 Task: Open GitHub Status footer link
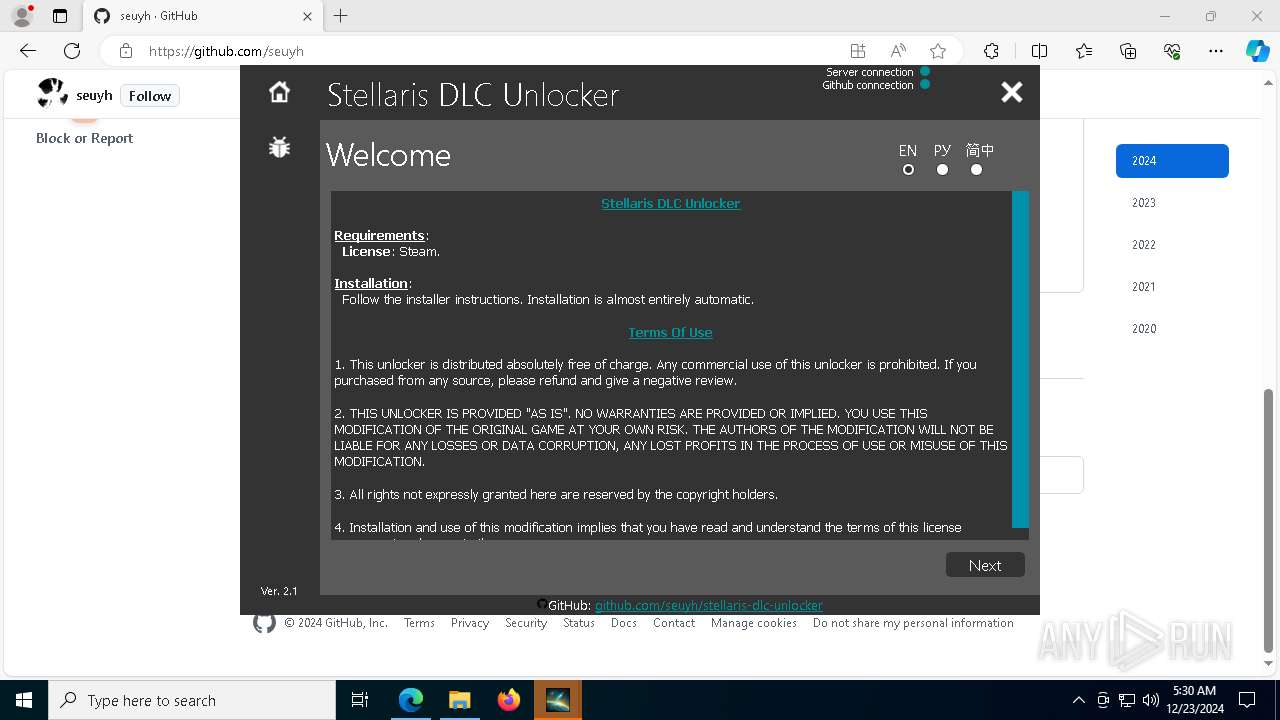pos(578,623)
